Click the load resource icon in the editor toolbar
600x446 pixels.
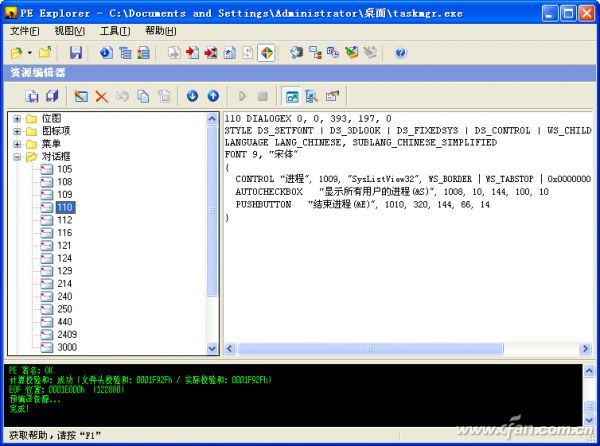click(x=32, y=96)
